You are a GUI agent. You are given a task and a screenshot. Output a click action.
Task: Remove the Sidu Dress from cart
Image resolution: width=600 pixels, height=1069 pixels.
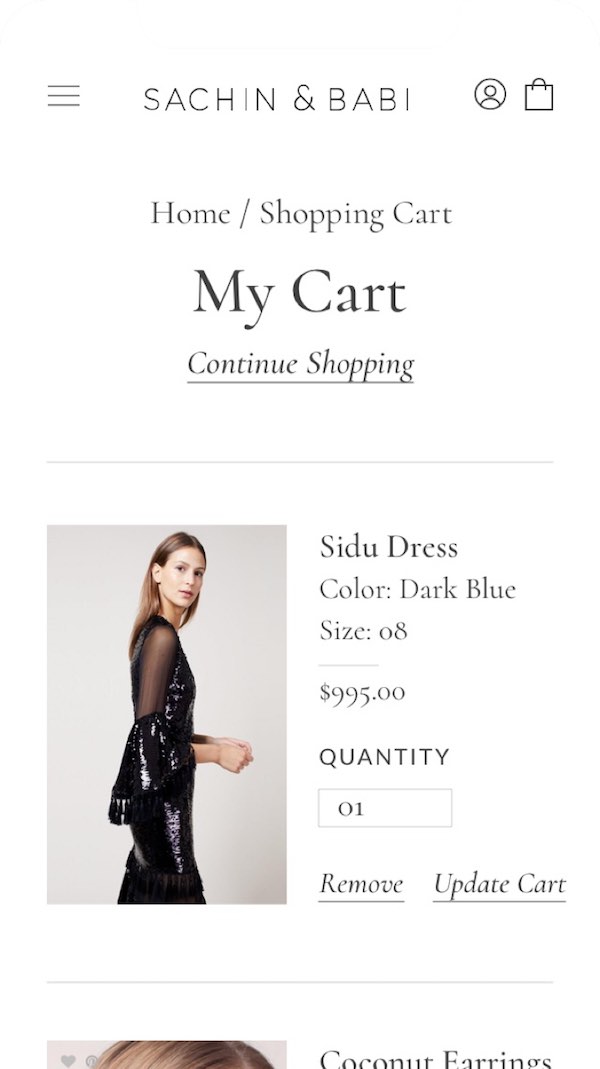point(361,884)
